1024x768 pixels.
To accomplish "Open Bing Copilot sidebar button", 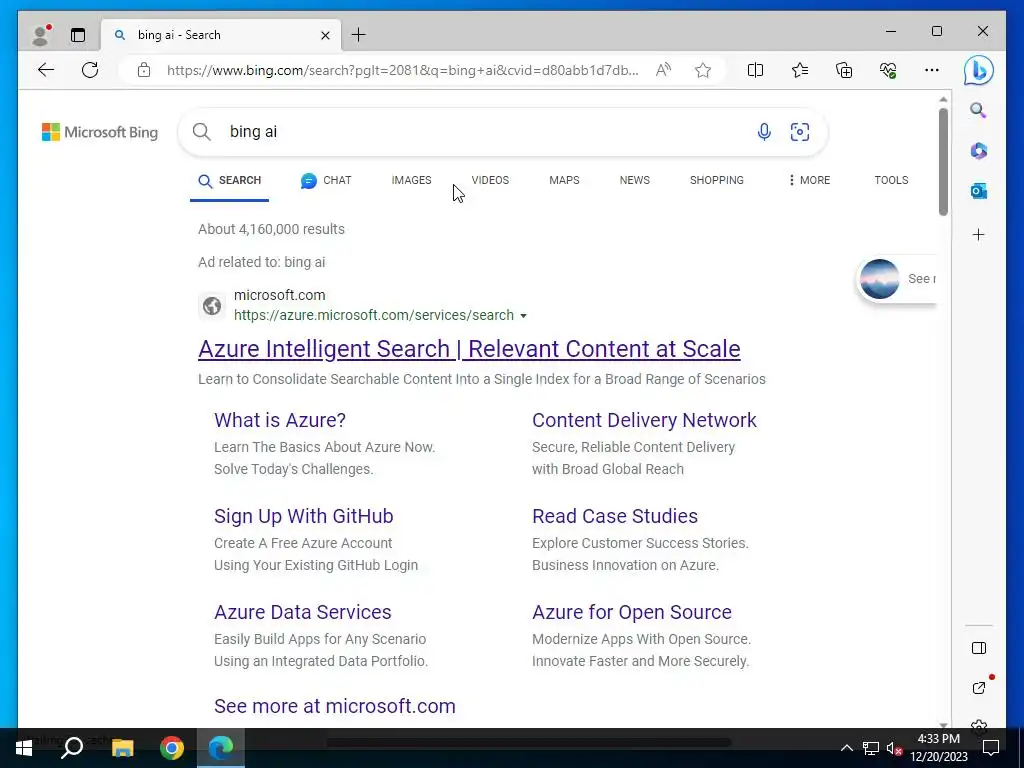I will click(979, 70).
